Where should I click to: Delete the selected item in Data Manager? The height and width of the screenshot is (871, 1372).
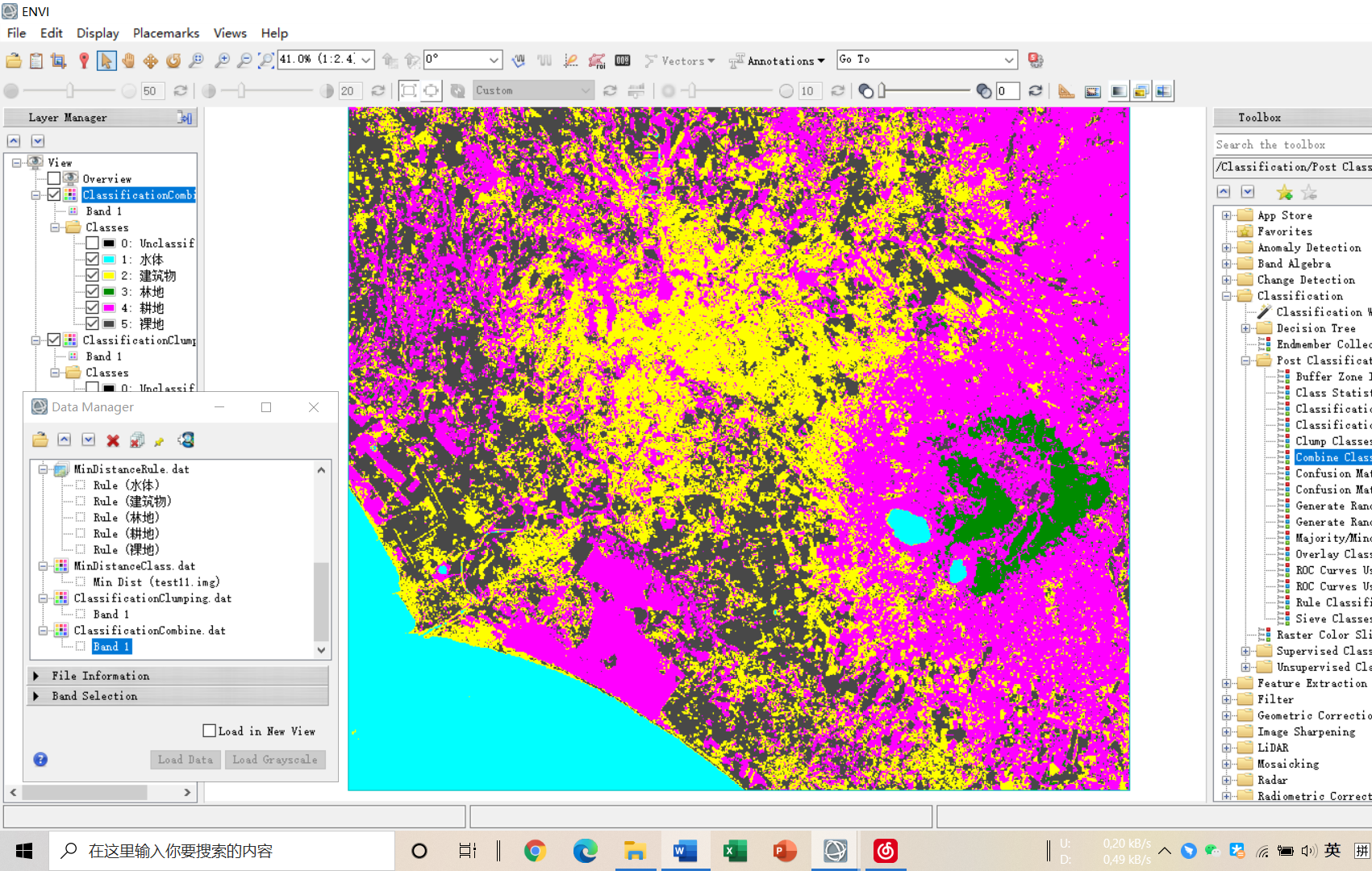tap(112, 440)
